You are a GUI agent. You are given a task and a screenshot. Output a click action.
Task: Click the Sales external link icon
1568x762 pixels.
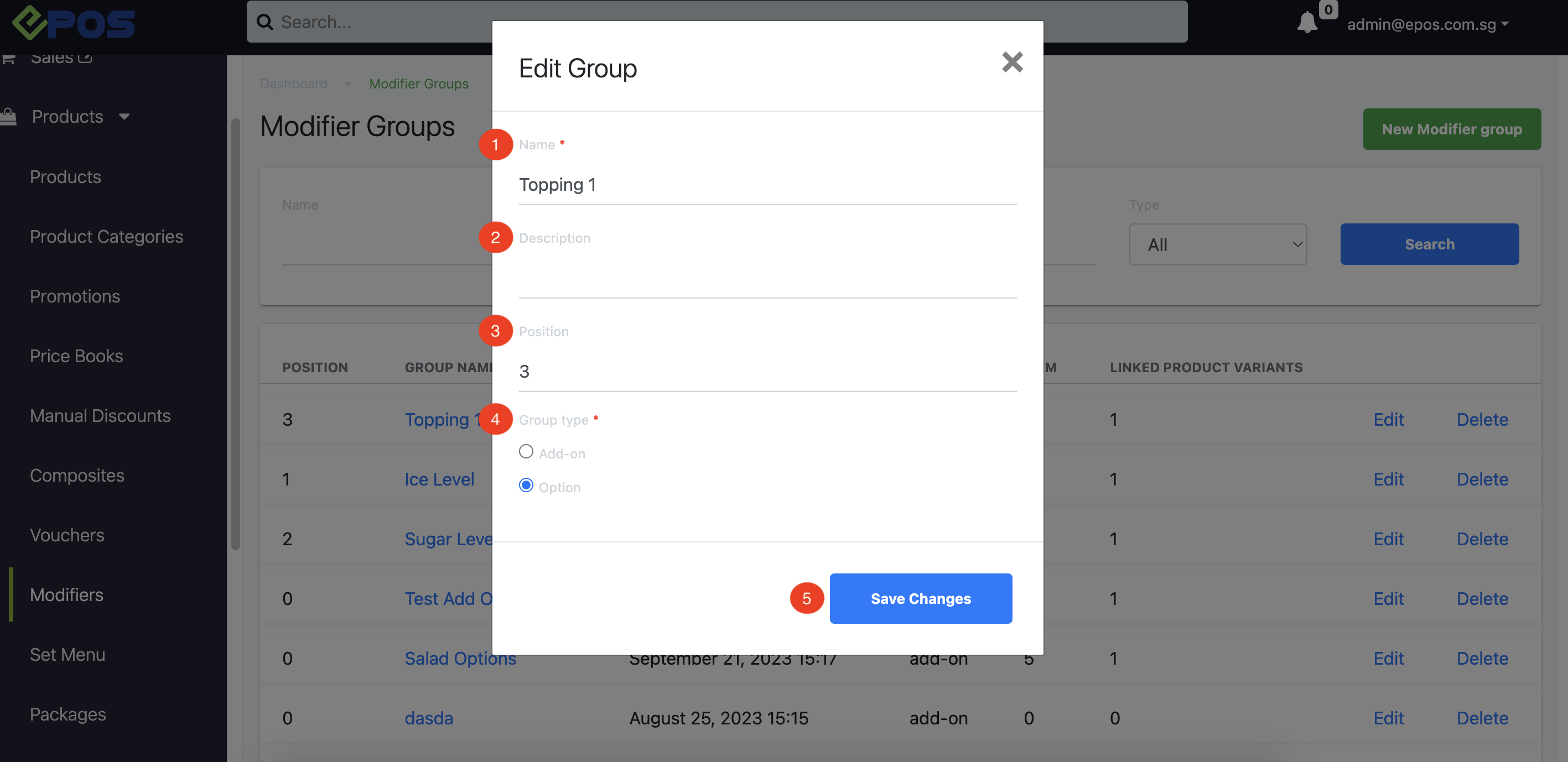click(x=85, y=58)
